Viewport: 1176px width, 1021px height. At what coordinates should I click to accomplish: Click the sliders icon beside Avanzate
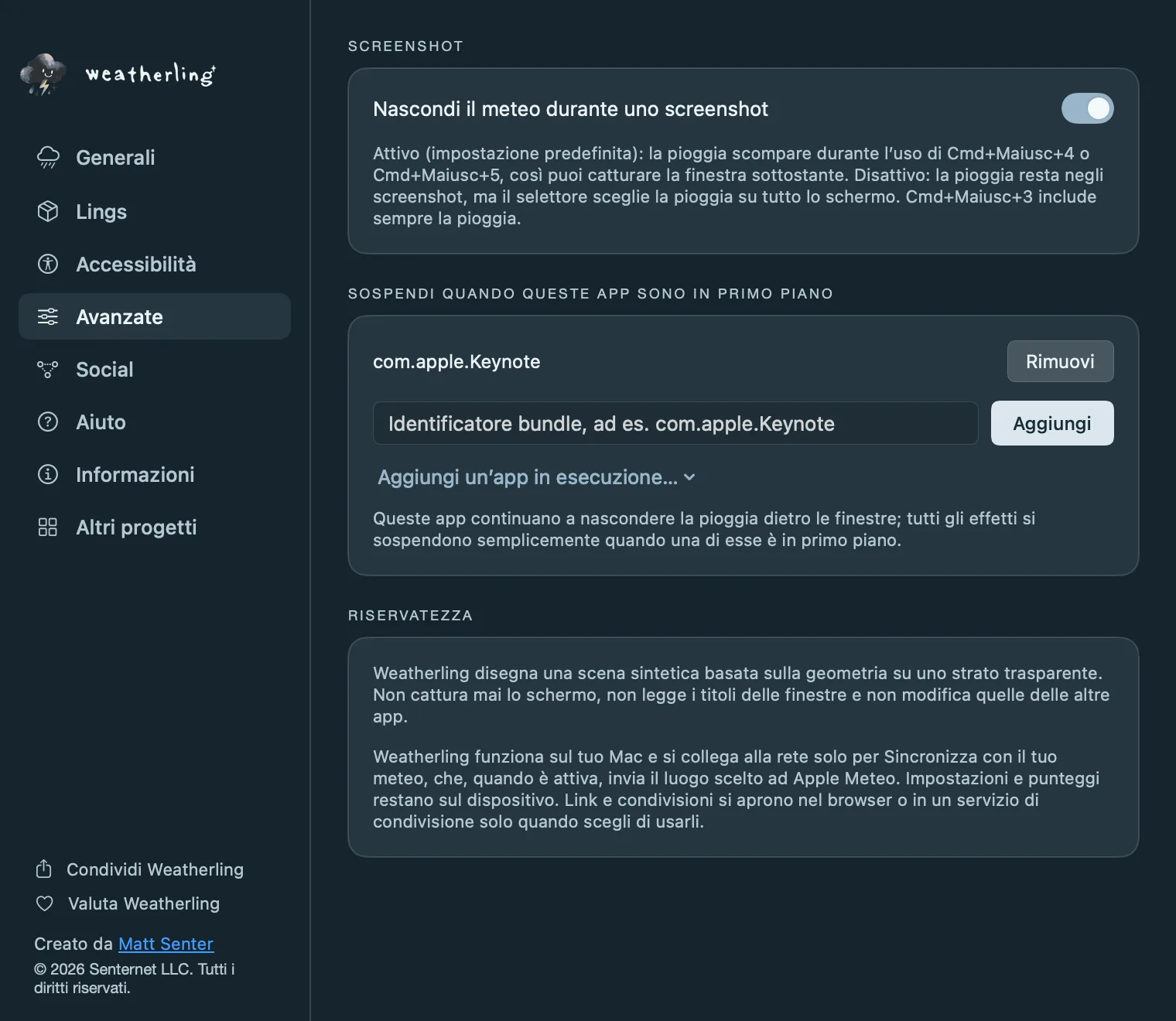click(x=48, y=316)
